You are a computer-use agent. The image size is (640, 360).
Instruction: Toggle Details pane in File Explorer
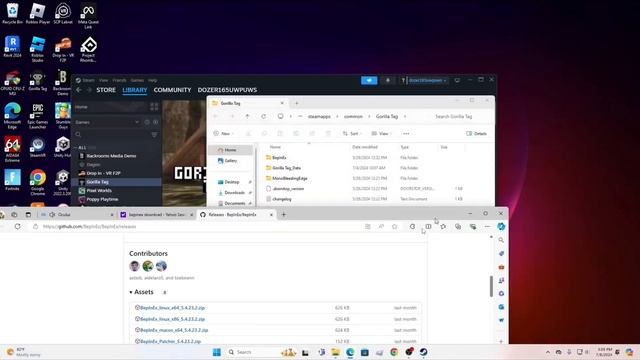476,133
